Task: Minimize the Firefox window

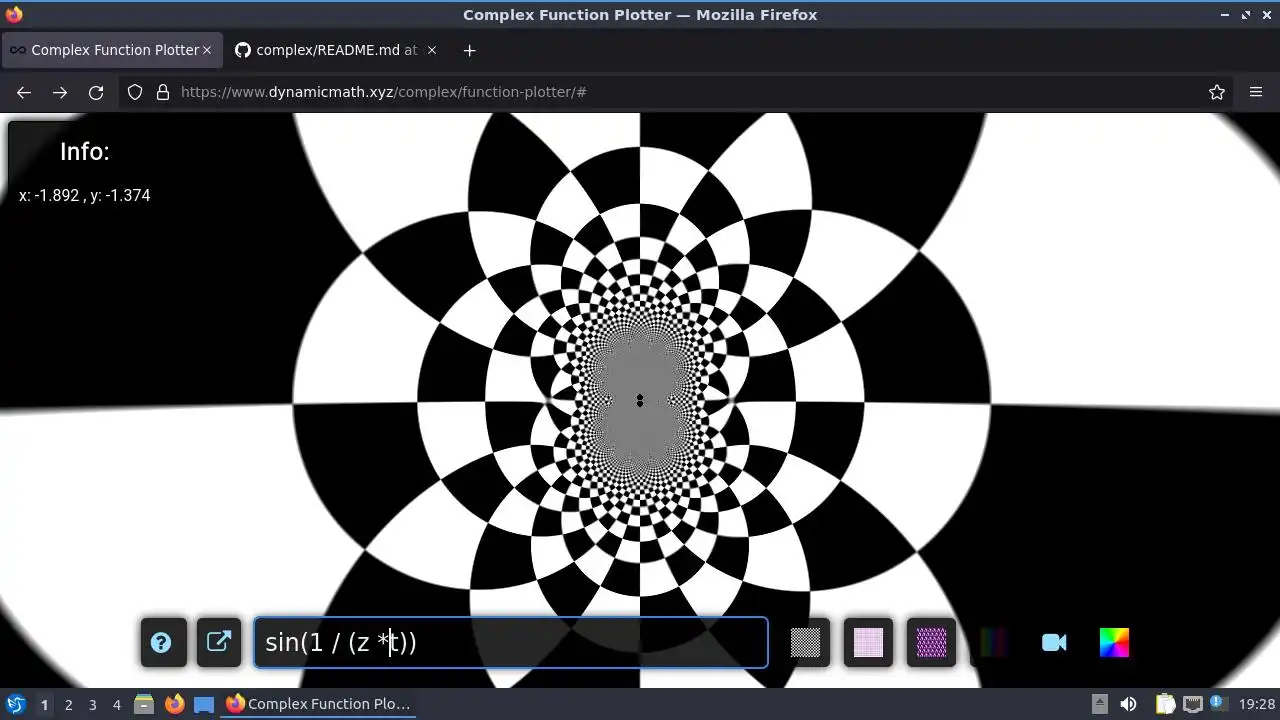Action: [x=1225, y=15]
